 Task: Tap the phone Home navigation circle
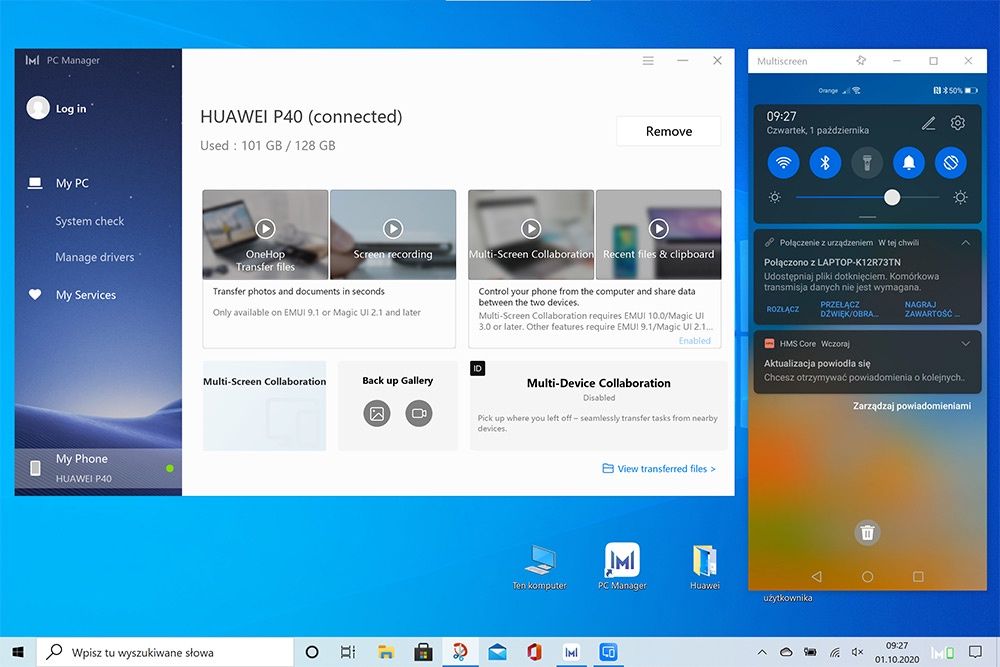(x=867, y=576)
